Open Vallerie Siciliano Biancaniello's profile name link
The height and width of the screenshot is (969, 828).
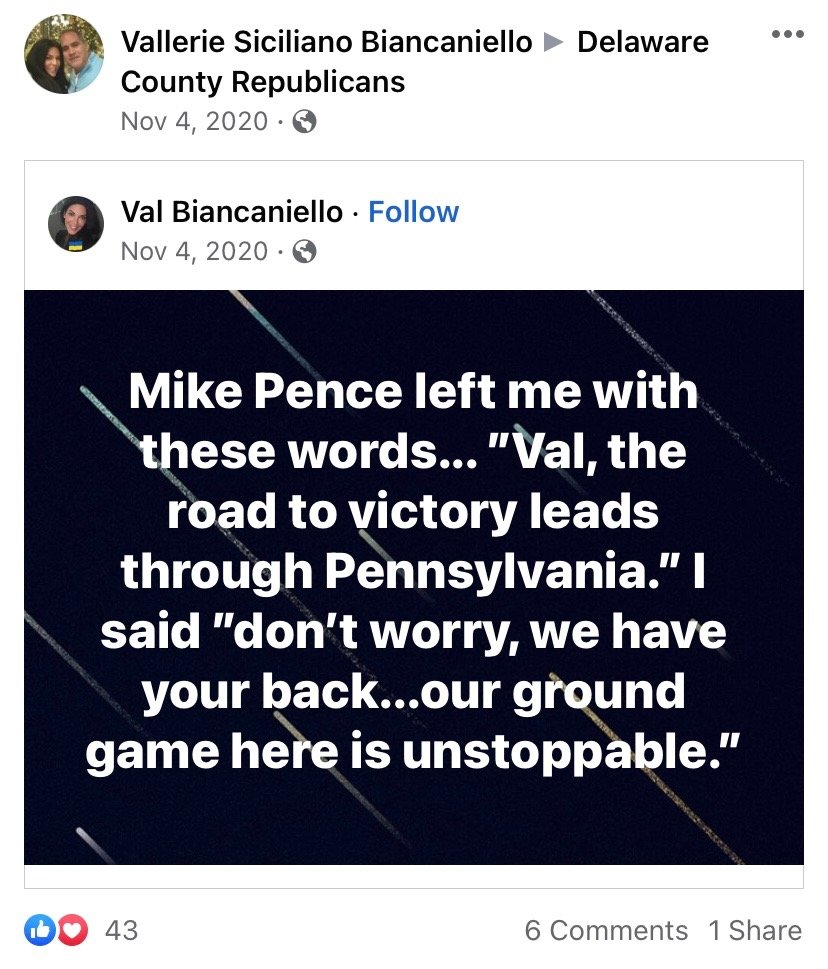pos(326,42)
